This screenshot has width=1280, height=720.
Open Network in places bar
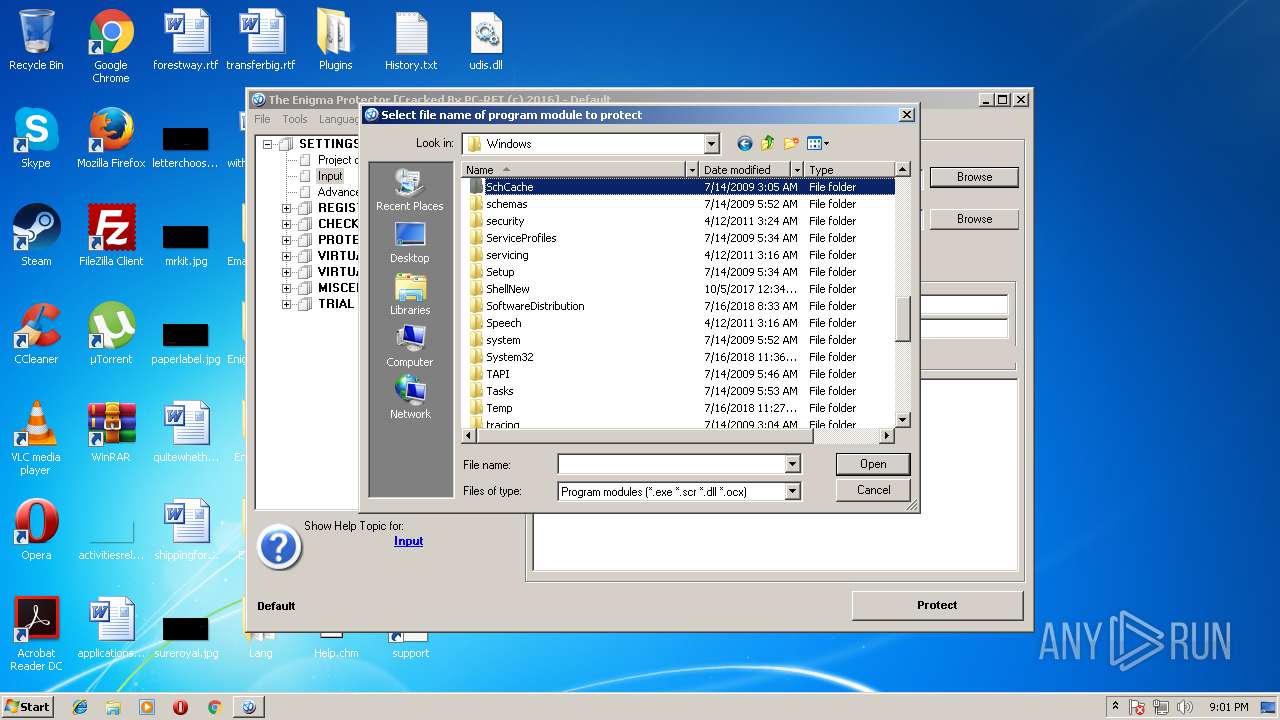(410, 398)
